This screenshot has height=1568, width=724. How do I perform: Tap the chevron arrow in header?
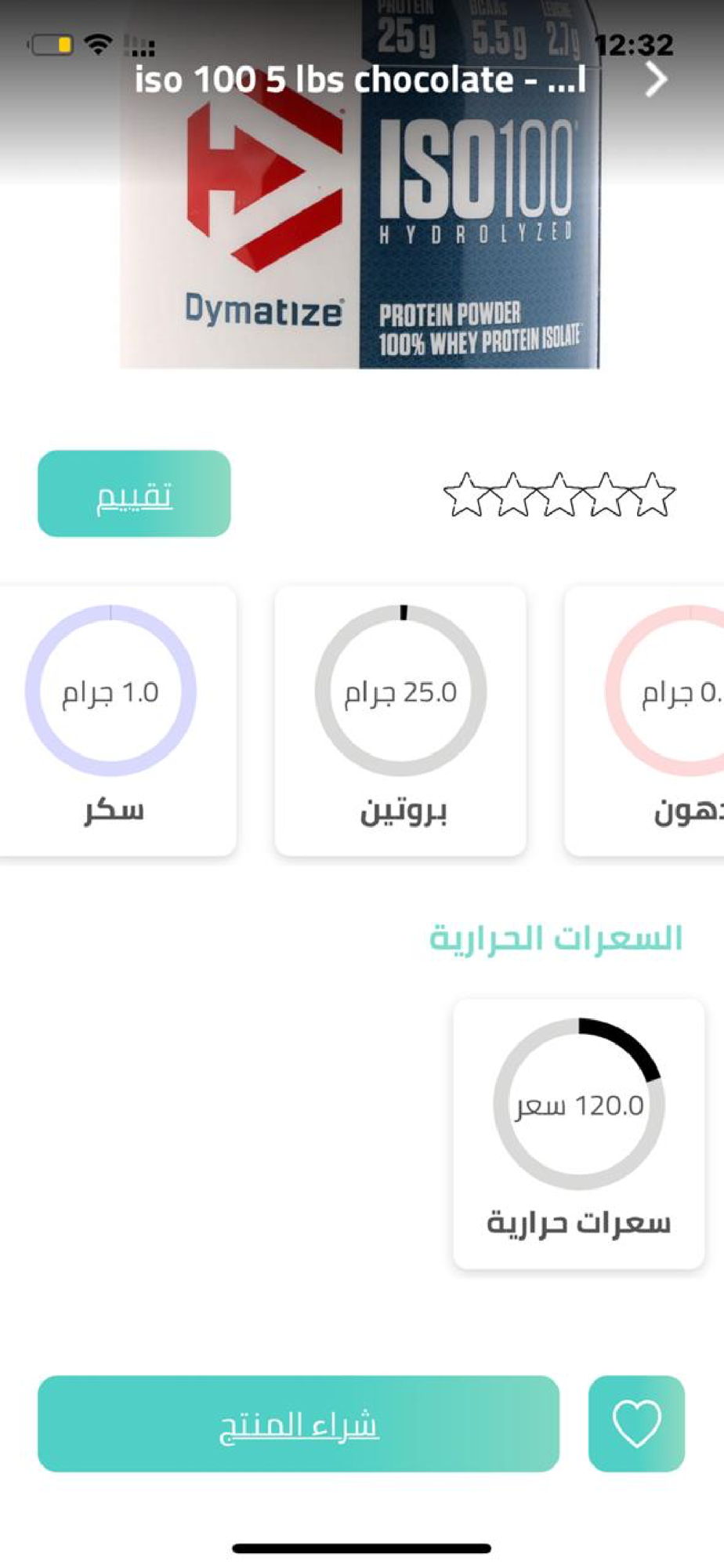tap(655, 79)
